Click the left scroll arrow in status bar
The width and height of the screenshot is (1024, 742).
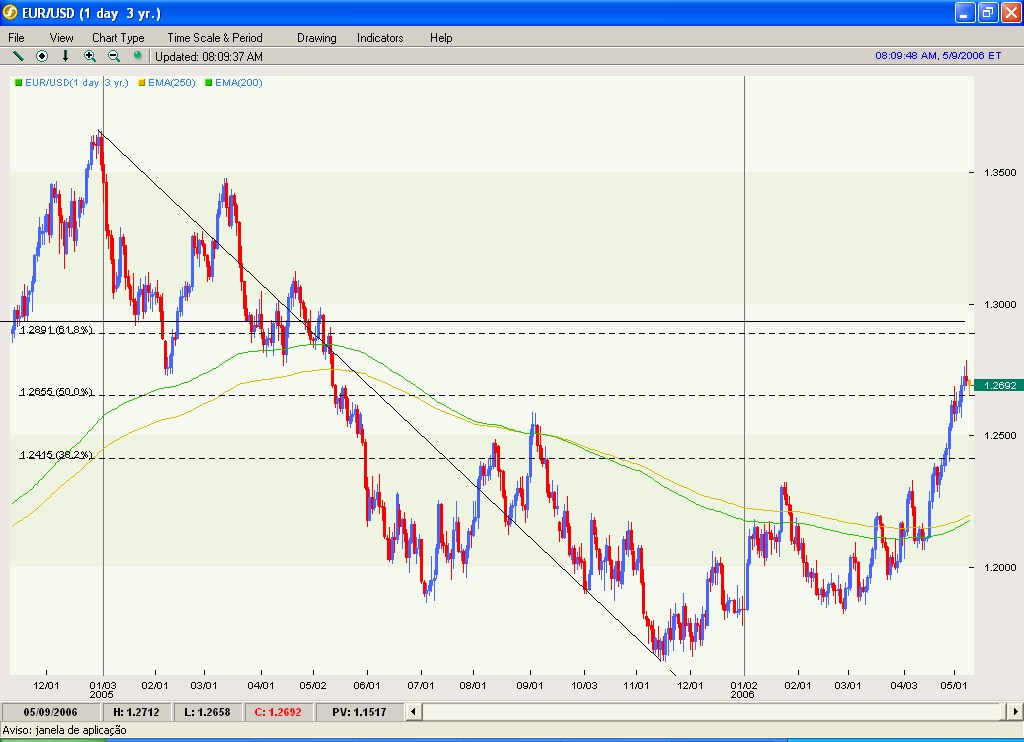pyautogui.click(x=412, y=711)
